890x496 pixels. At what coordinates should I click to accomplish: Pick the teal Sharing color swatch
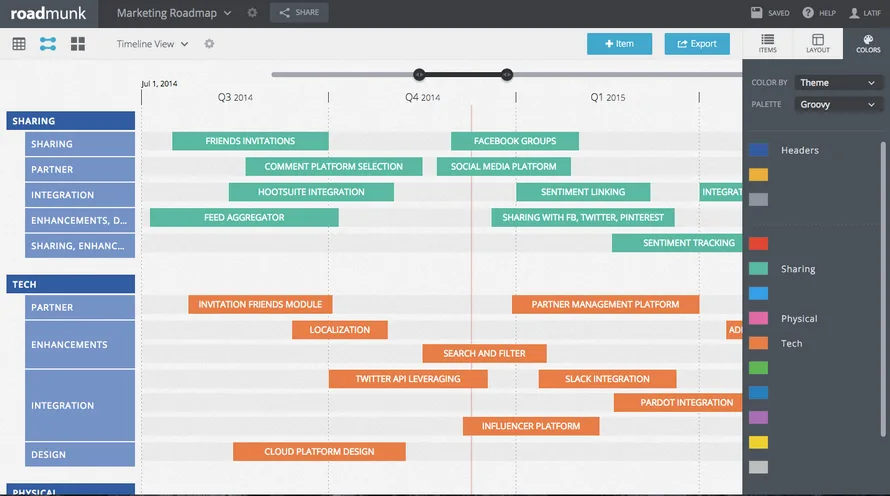(x=758, y=268)
